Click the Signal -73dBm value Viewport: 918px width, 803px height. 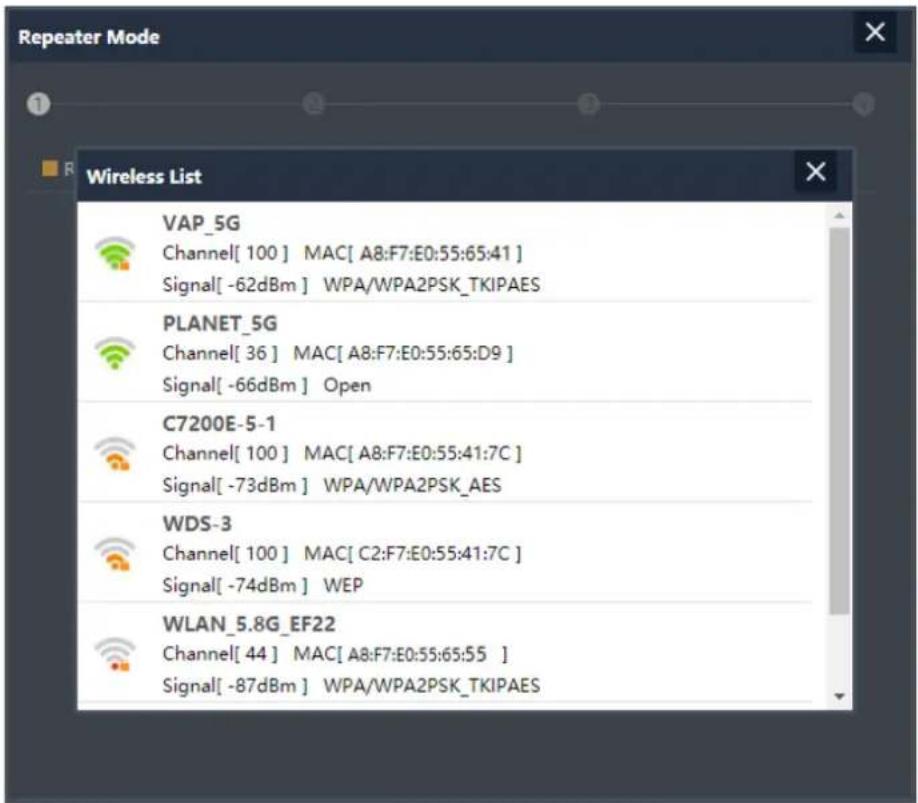(235, 485)
